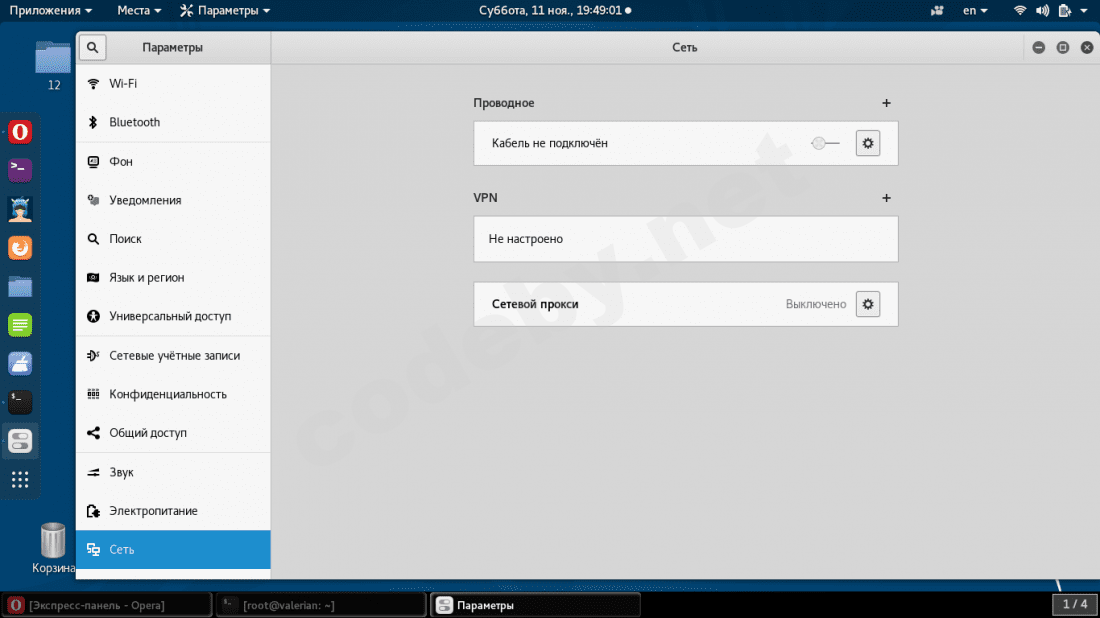The width and height of the screenshot is (1100, 618).
Task: Minimize the Settings window
Action: (x=1039, y=48)
